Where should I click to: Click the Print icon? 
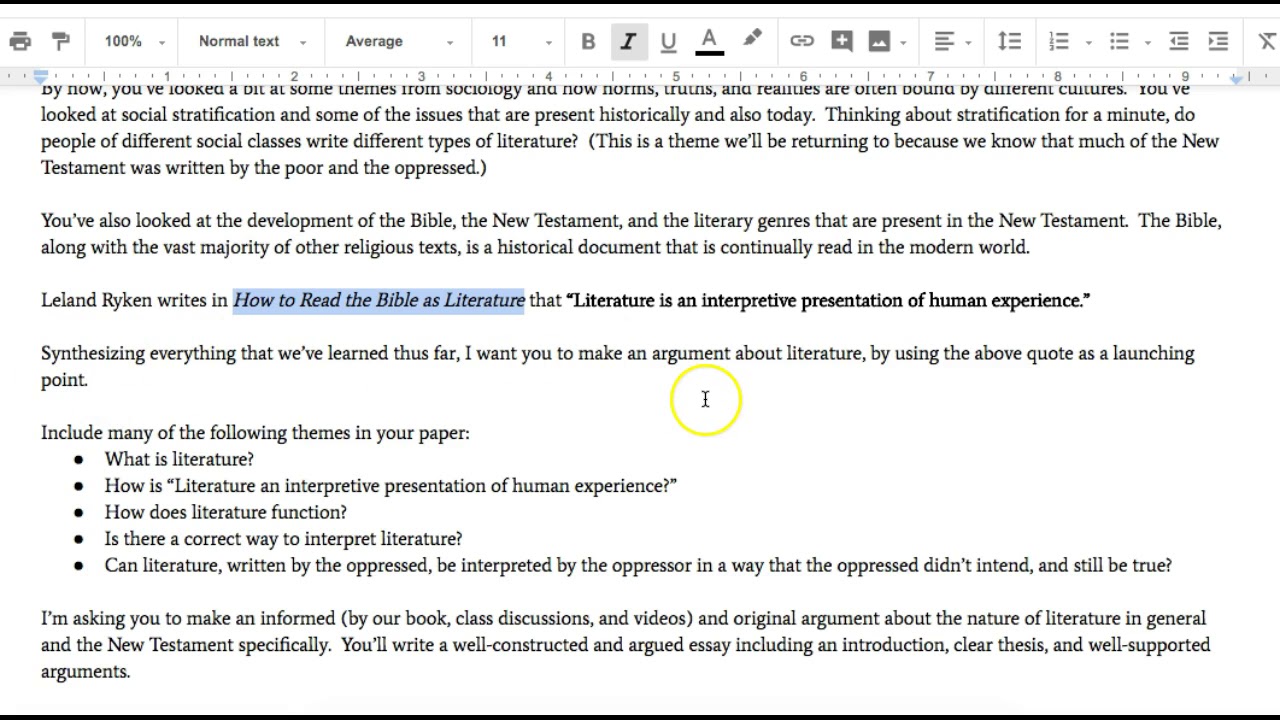[20, 41]
